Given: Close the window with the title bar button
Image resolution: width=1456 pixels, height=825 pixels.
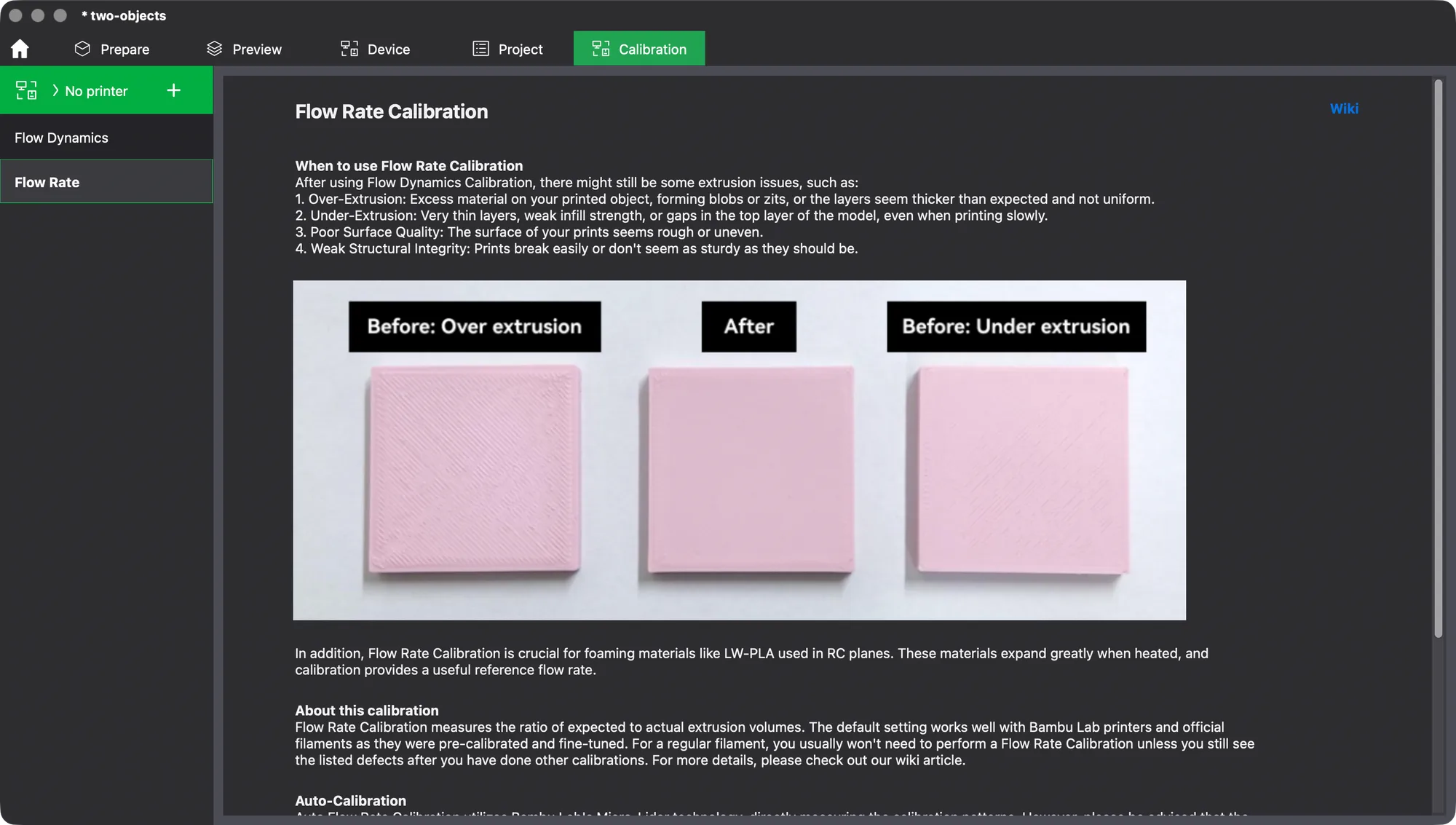Looking at the screenshot, I should coord(15,15).
